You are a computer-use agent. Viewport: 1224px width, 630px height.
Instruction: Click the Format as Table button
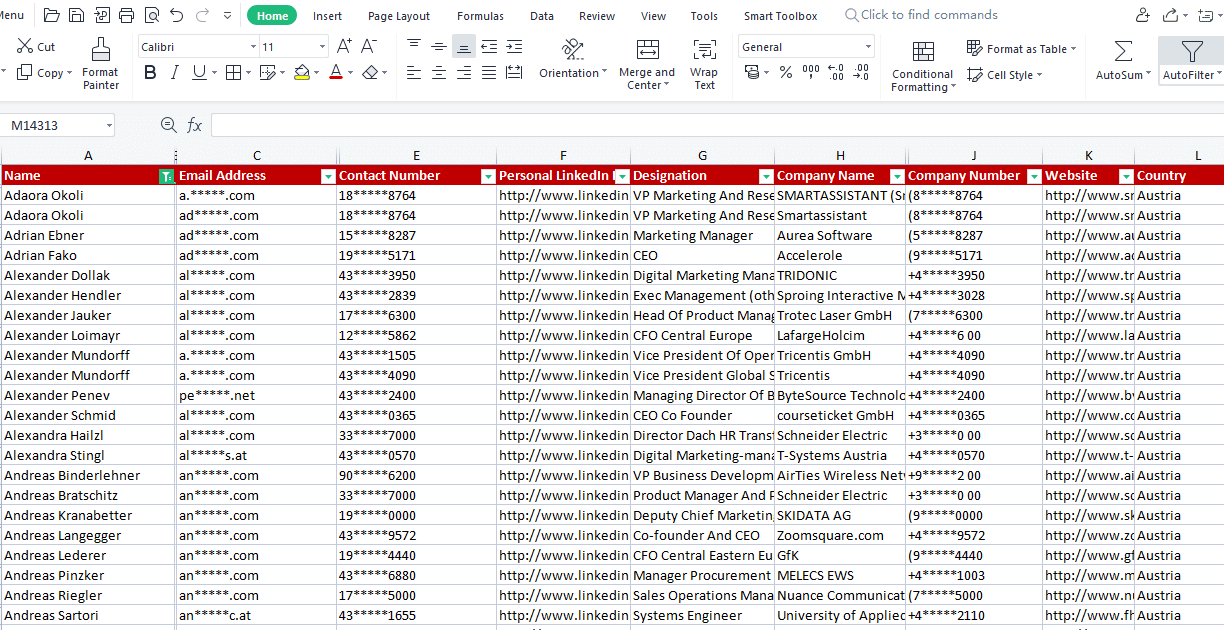point(1021,49)
